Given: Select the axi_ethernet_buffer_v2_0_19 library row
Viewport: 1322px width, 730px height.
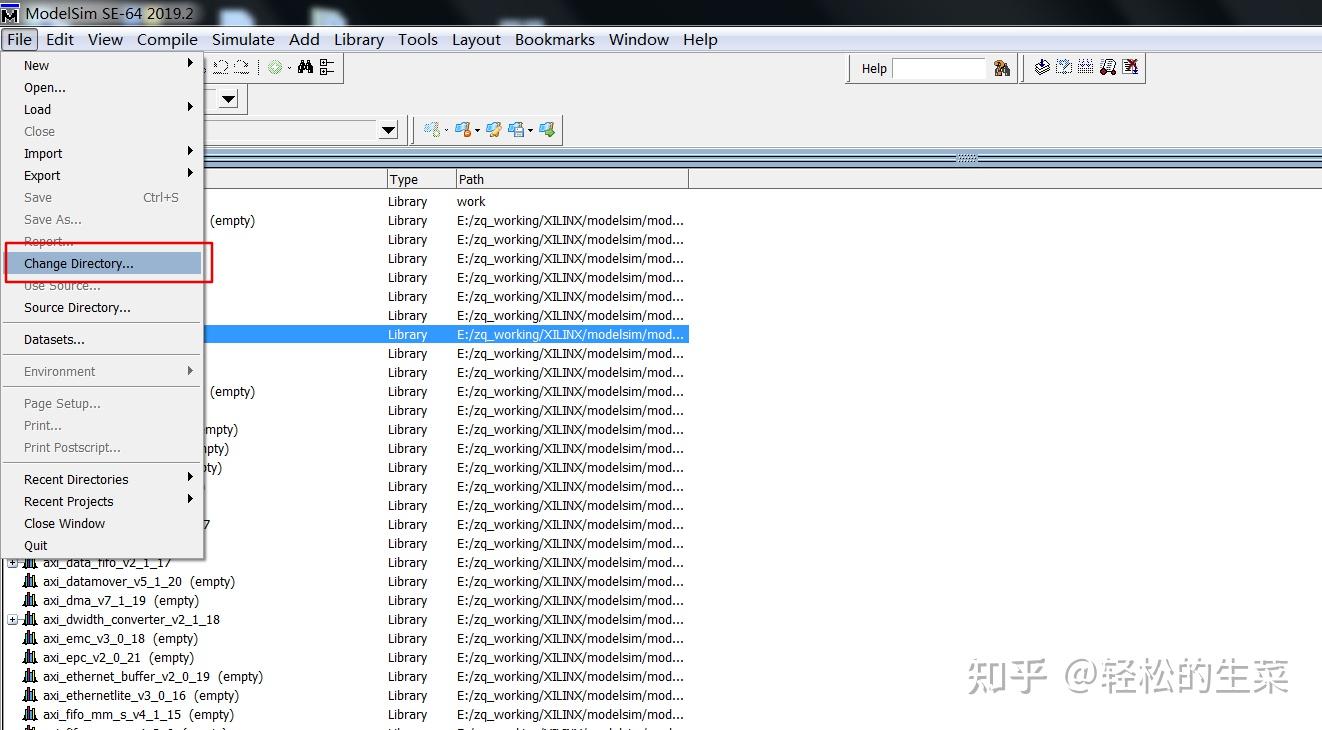Looking at the screenshot, I should (344, 677).
